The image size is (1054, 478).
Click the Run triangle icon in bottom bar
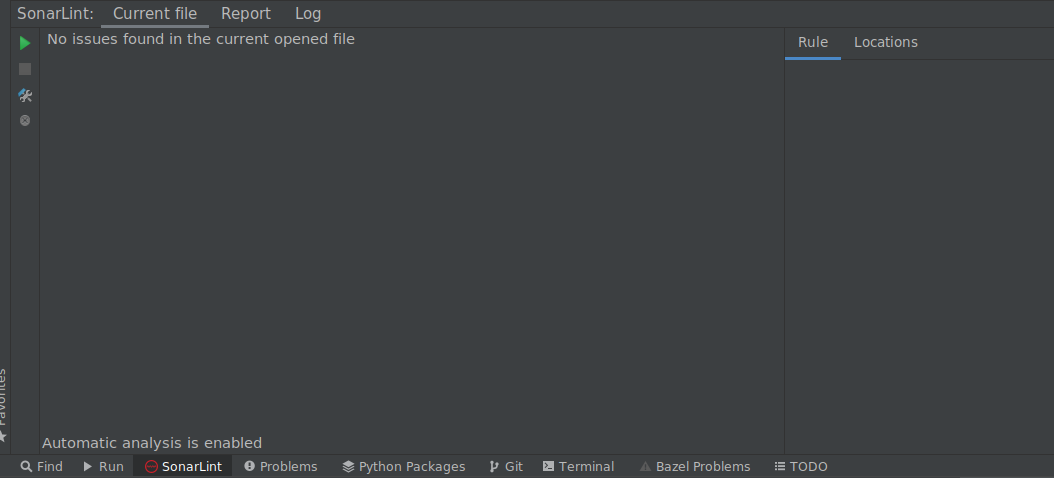[x=88, y=467]
